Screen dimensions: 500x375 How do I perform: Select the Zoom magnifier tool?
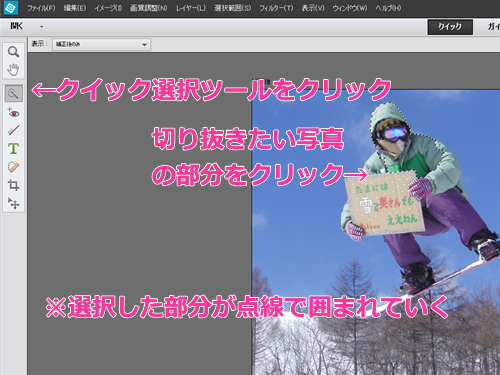point(13,52)
